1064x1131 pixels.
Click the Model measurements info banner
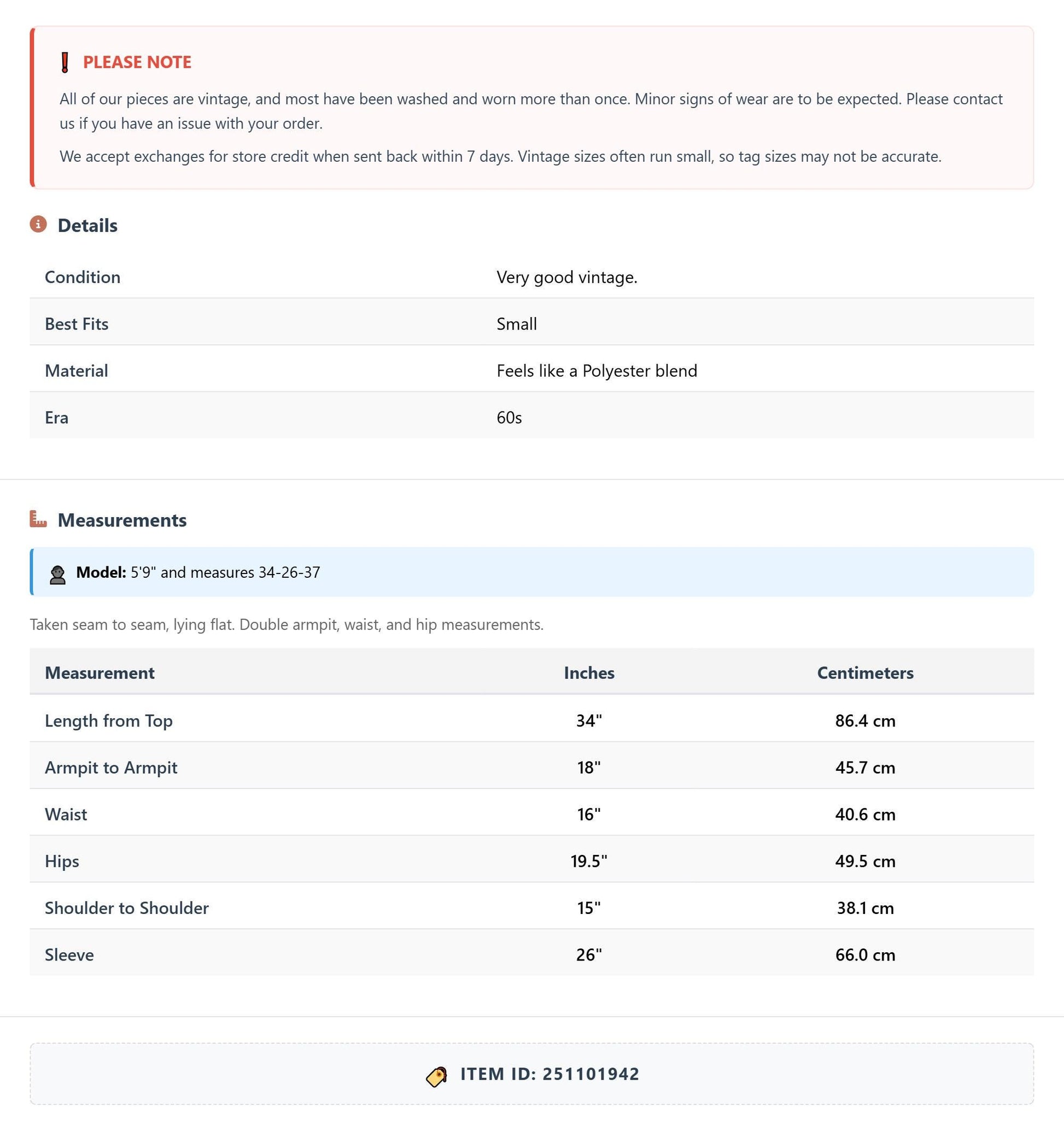(x=531, y=572)
